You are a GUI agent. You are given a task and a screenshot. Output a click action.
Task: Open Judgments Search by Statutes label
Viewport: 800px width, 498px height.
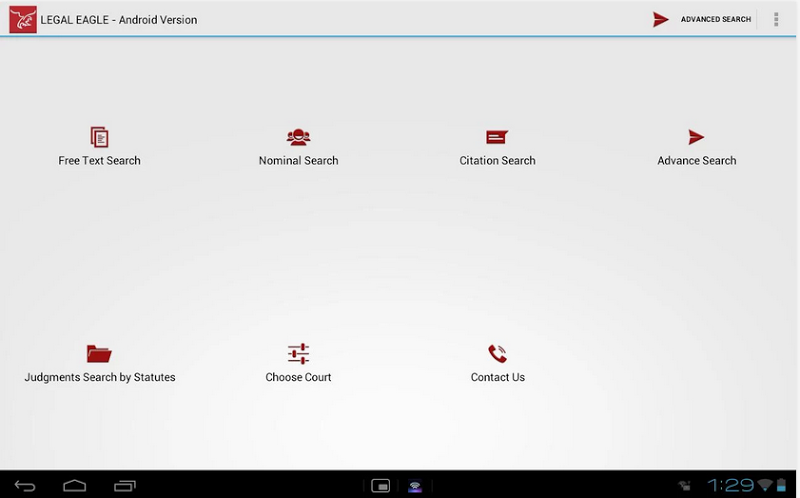(x=99, y=377)
